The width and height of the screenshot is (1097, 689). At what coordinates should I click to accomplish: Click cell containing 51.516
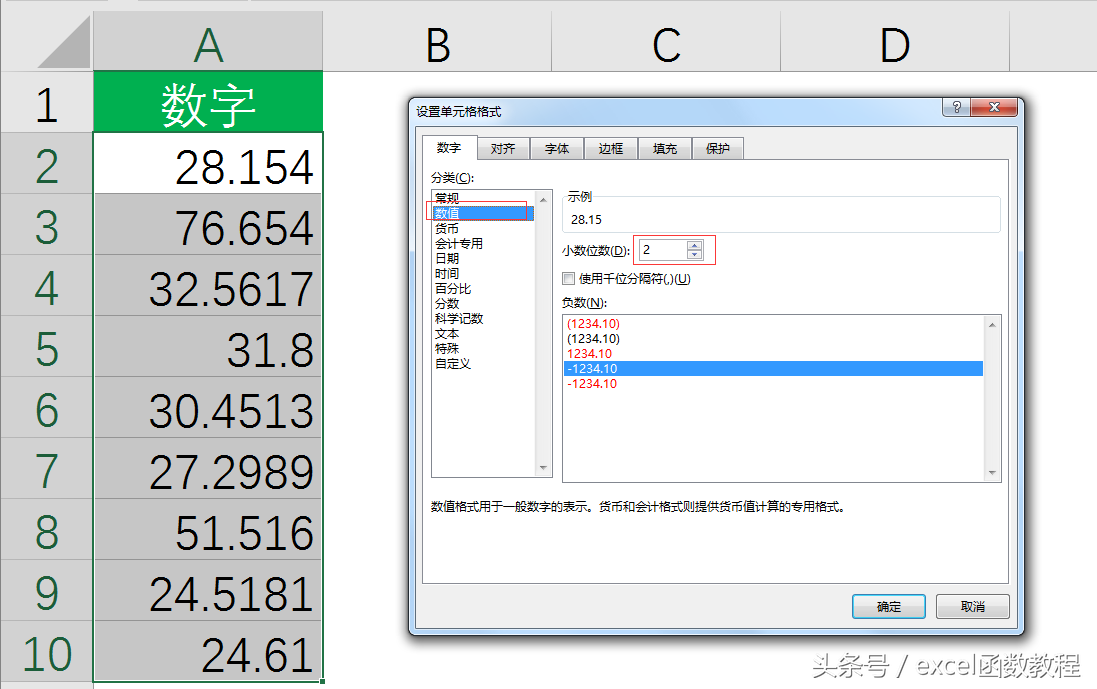(x=208, y=530)
